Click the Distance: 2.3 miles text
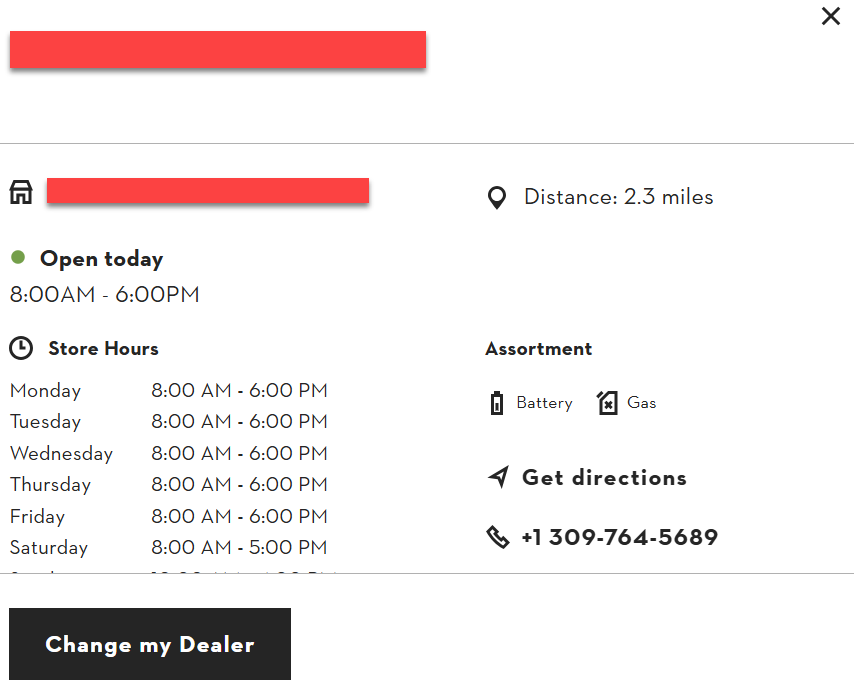The image size is (854, 680). [x=619, y=197]
